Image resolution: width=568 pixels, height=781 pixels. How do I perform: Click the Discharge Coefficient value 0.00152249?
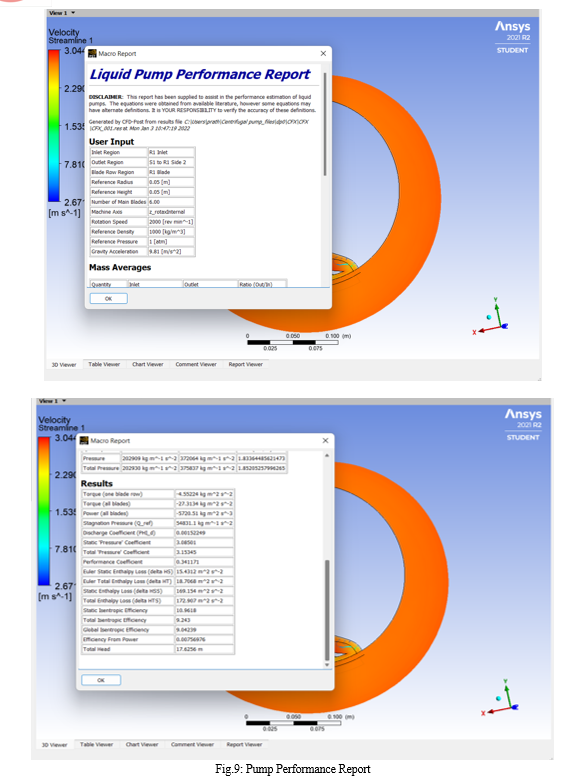[204, 533]
